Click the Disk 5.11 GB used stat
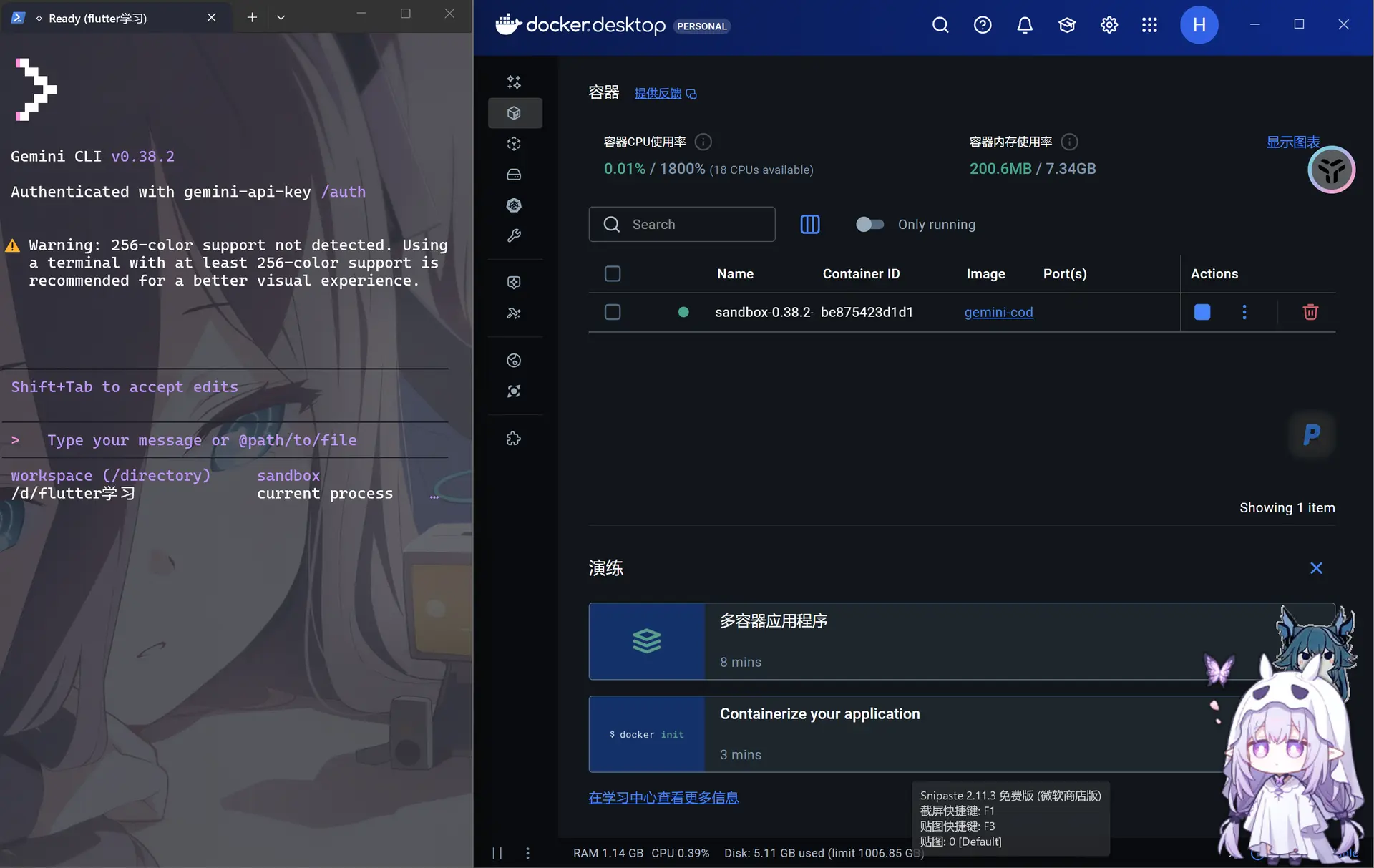This screenshot has width=1374, height=868. coord(824,853)
